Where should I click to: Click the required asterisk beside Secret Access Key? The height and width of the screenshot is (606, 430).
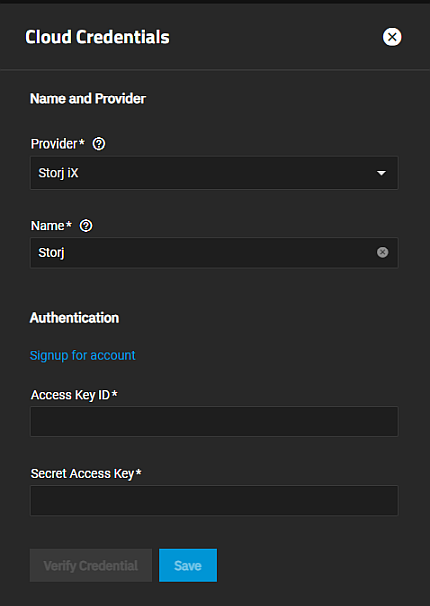[x=139, y=472]
